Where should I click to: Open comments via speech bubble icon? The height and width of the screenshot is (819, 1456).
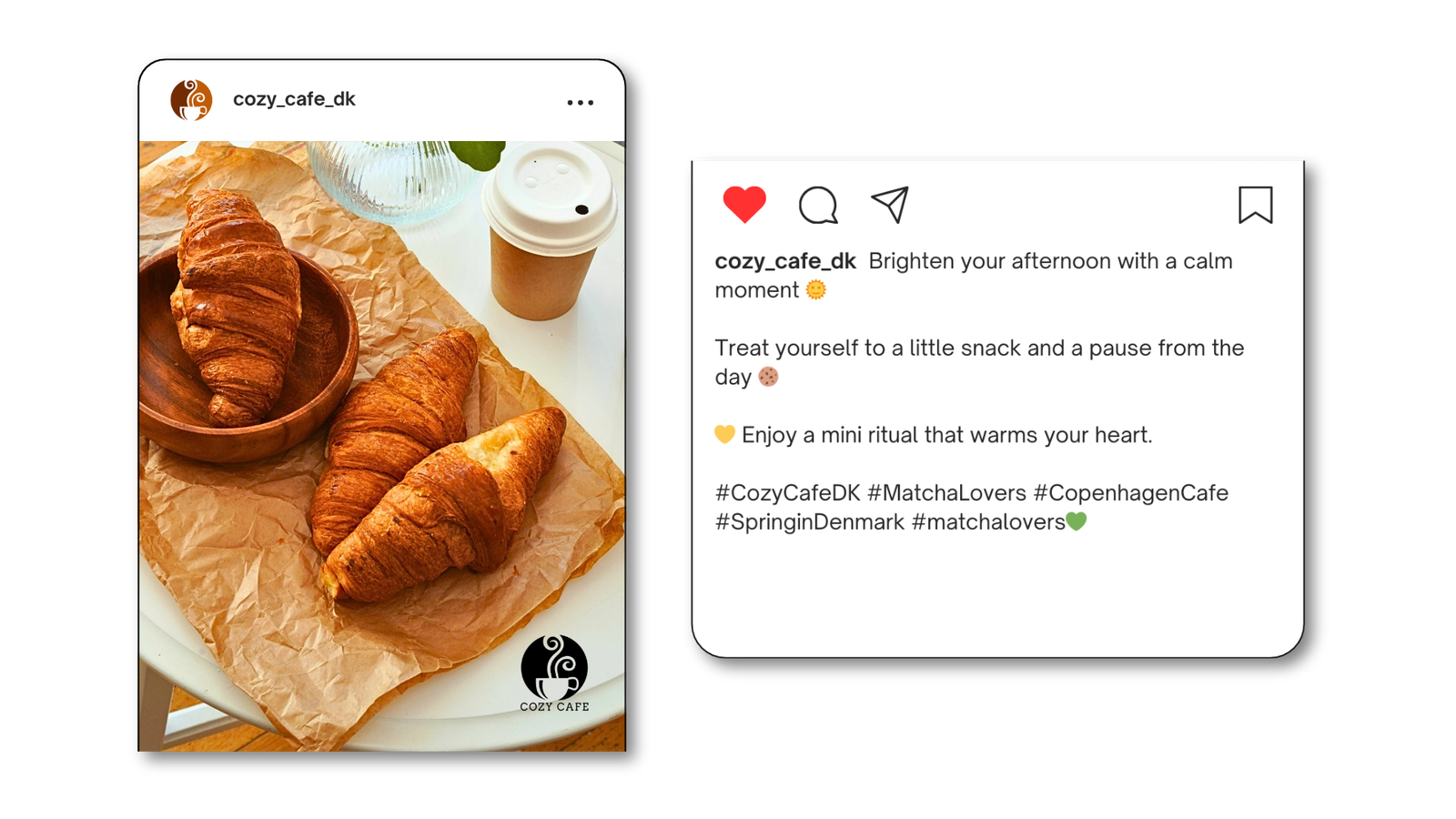(x=818, y=205)
